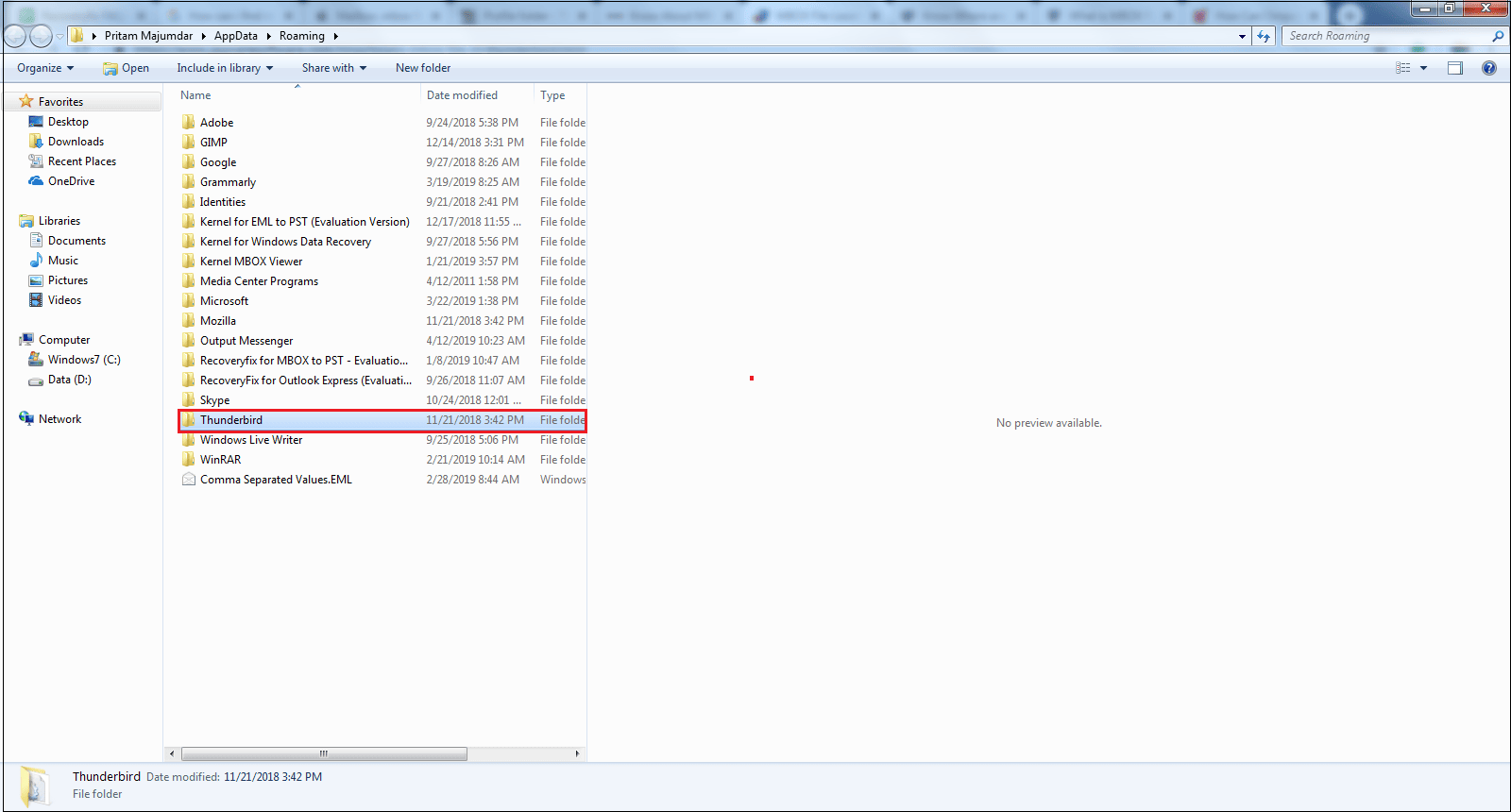Click the Data (D:) drive icon
The width and height of the screenshot is (1511, 812).
click(x=36, y=380)
